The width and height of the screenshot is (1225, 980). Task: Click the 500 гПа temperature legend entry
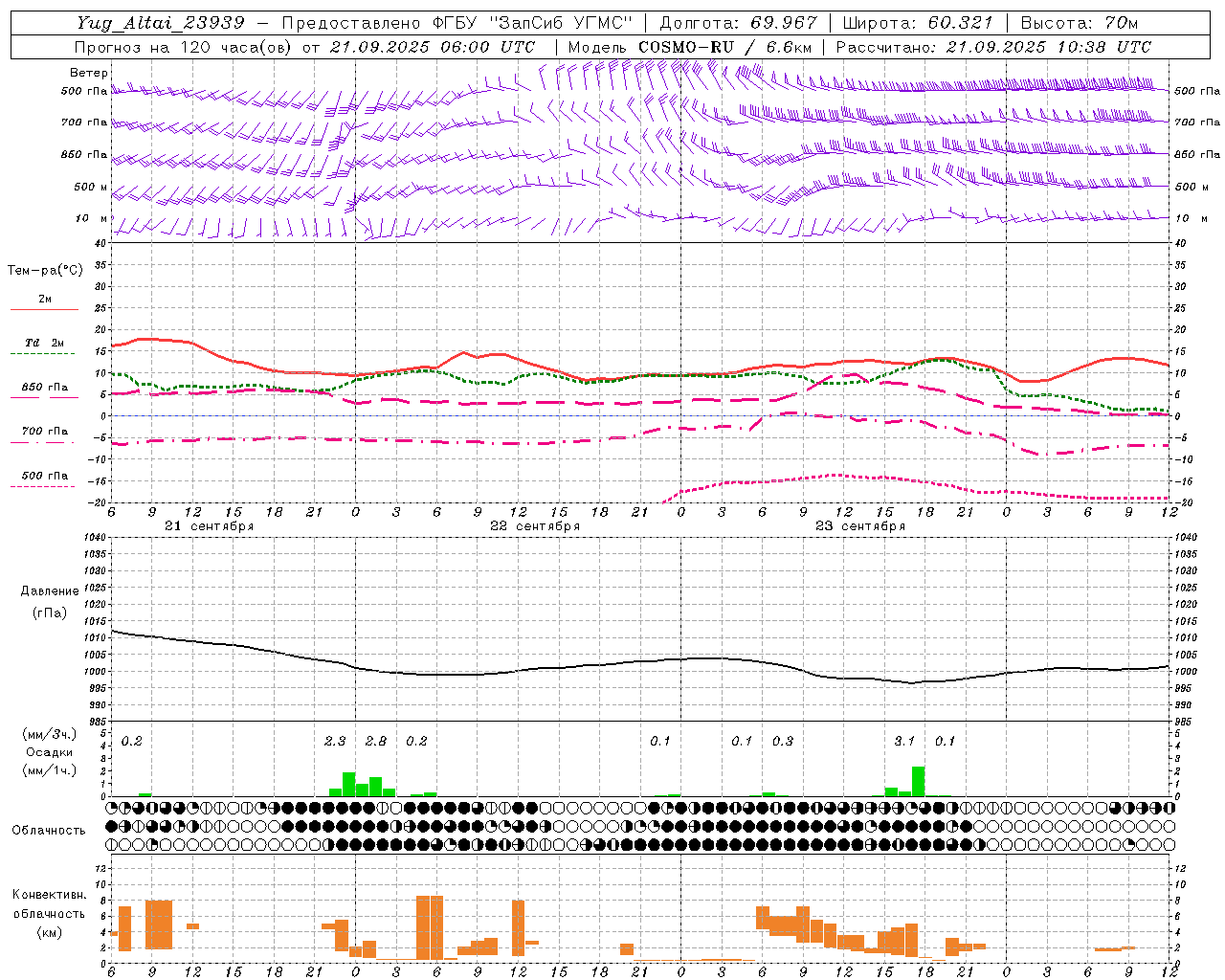(x=45, y=476)
